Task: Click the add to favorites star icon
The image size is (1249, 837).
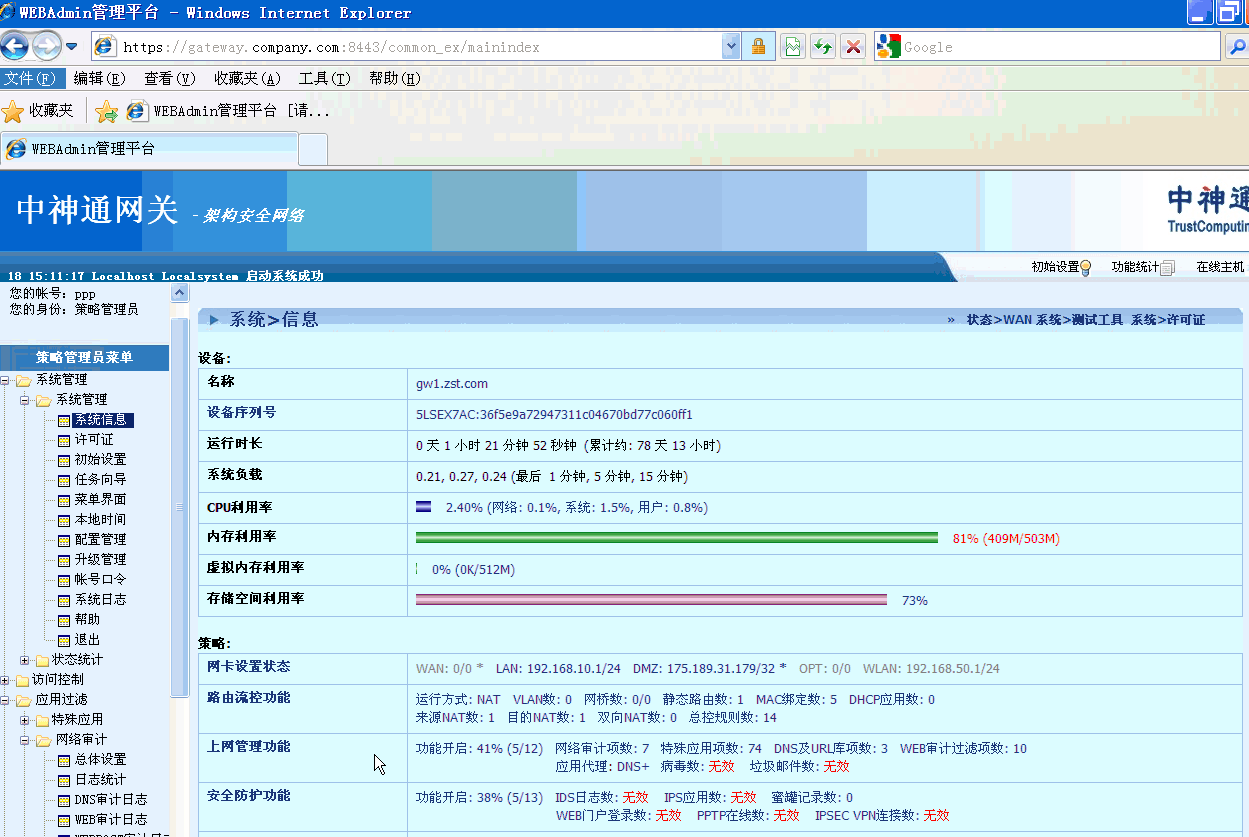Action: pos(106,111)
